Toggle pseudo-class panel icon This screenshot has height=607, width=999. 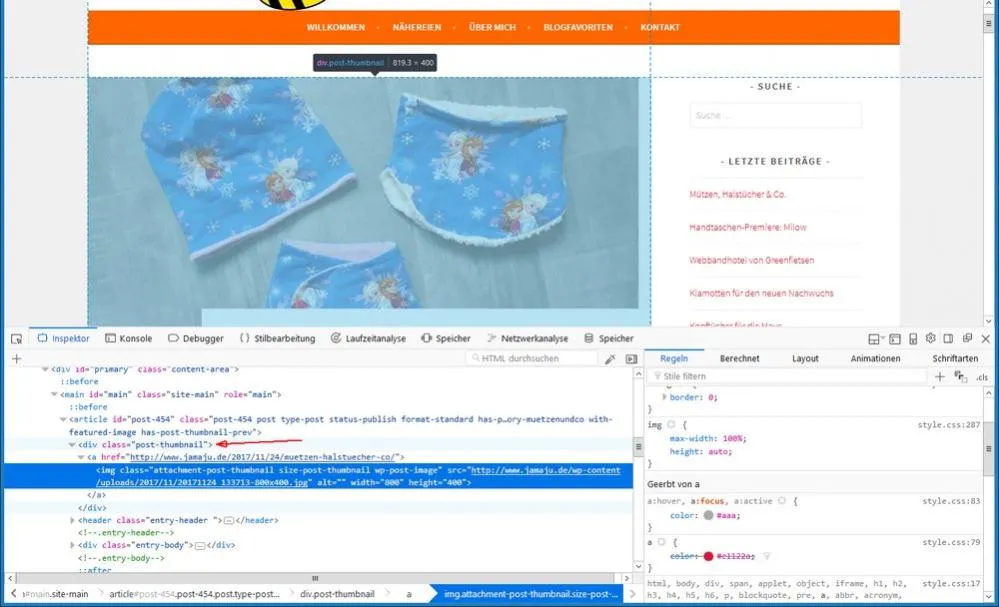(x=960, y=377)
